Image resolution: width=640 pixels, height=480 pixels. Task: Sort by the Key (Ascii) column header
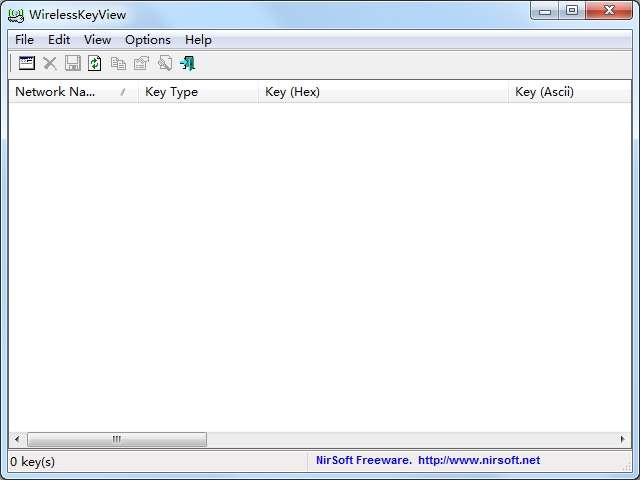[570, 92]
